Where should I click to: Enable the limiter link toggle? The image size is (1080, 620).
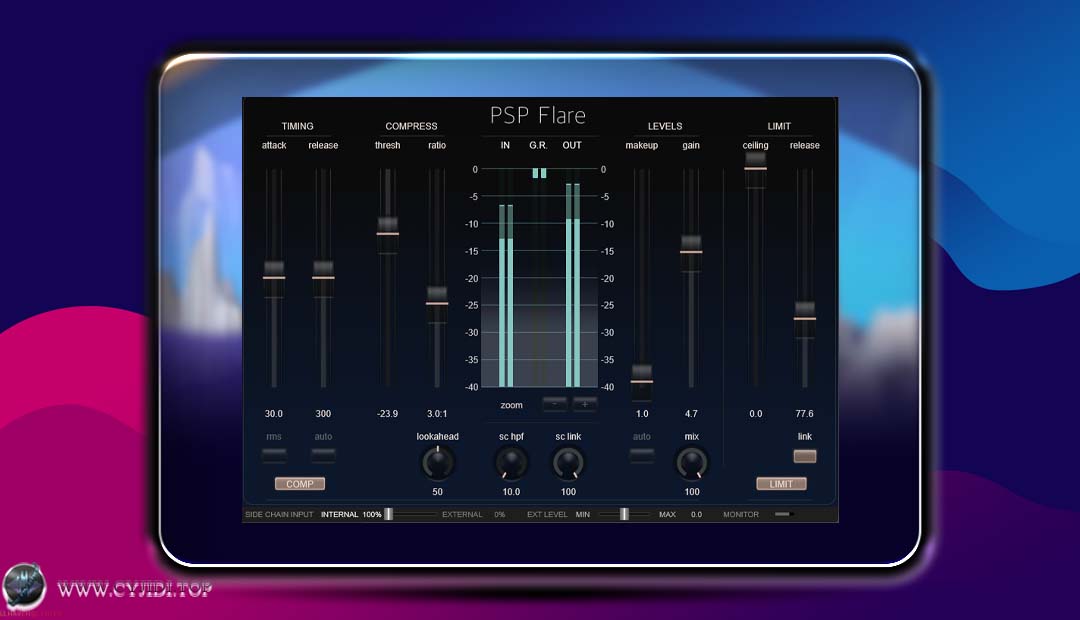click(804, 455)
